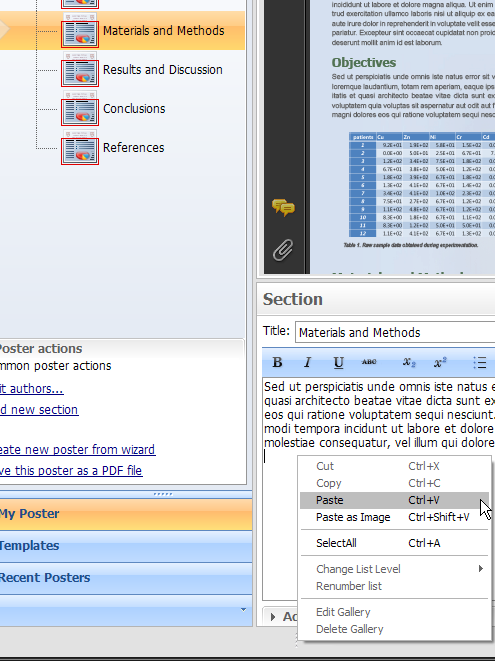The height and width of the screenshot is (661, 495).
Task: Open attachments paperclip in PDF preview
Action: (283, 250)
